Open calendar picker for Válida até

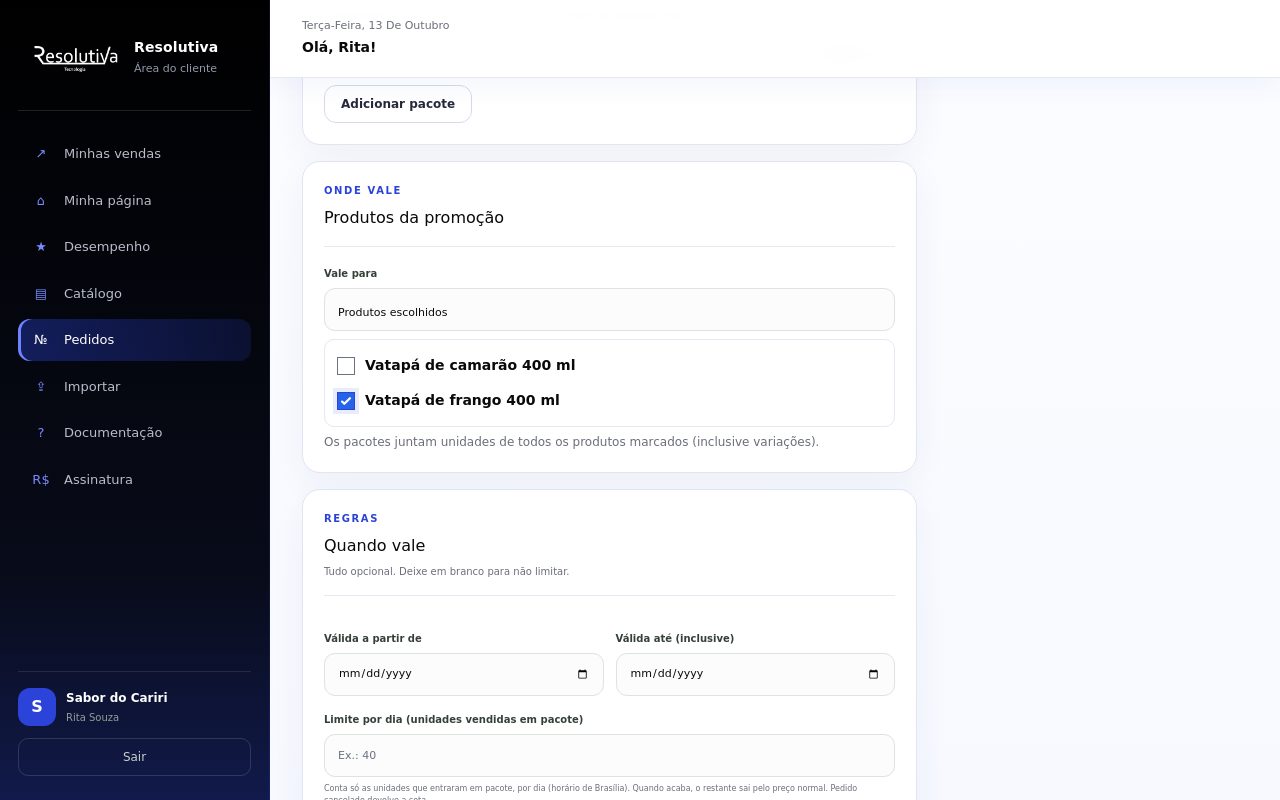coord(874,674)
